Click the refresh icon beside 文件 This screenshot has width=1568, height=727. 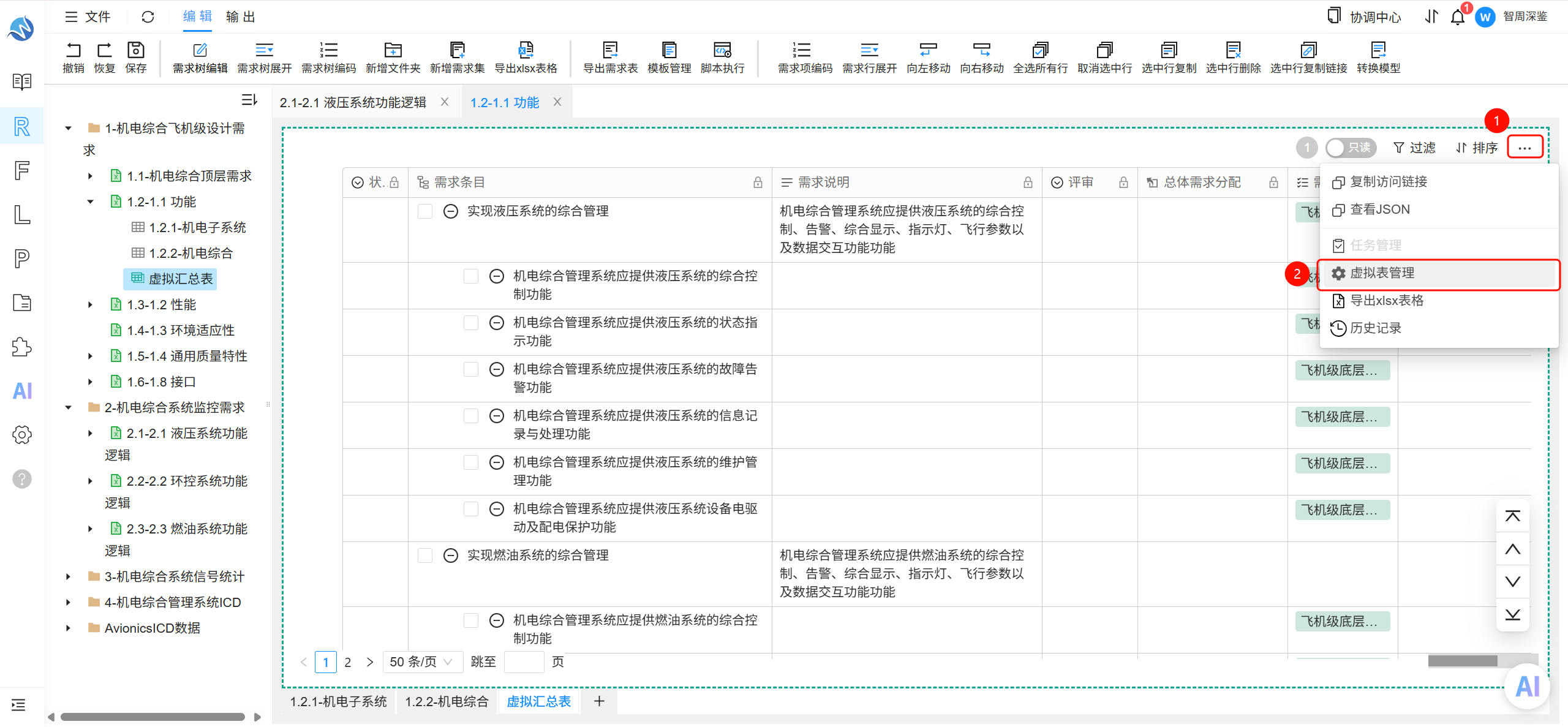click(x=148, y=17)
